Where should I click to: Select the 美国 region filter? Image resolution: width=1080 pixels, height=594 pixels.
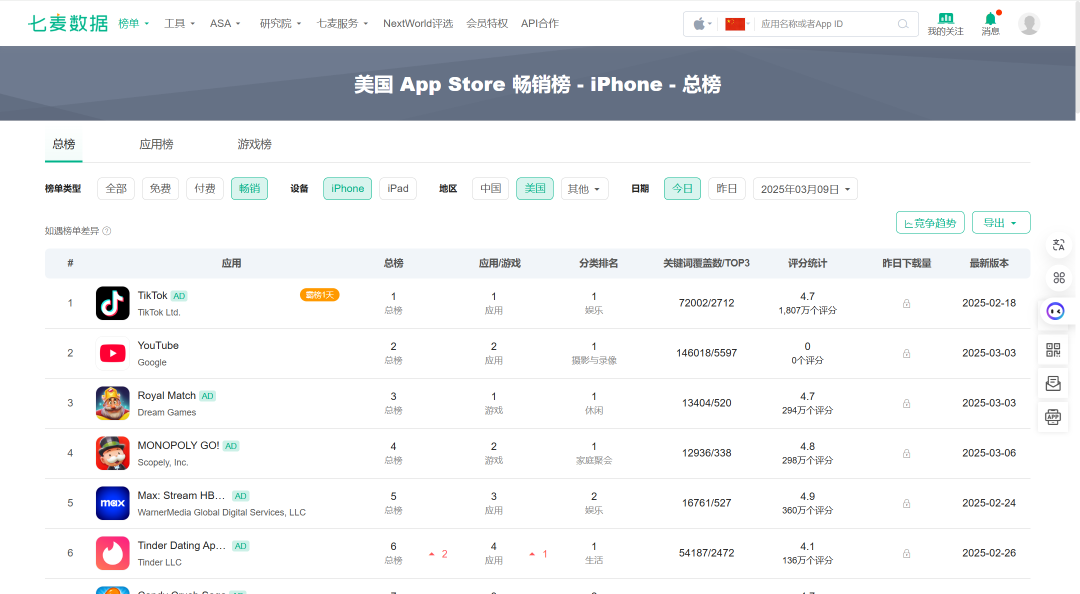pos(534,189)
